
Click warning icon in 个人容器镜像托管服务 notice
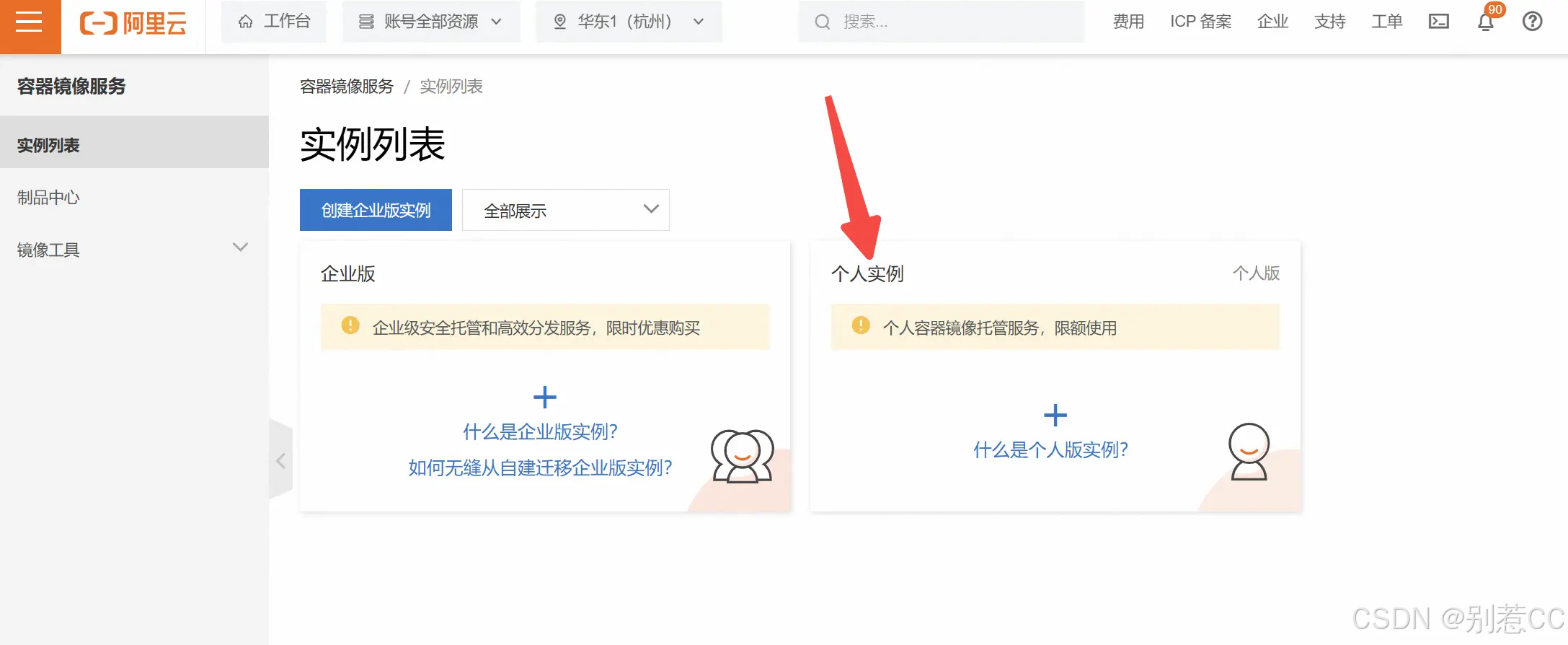click(x=861, y=325)
